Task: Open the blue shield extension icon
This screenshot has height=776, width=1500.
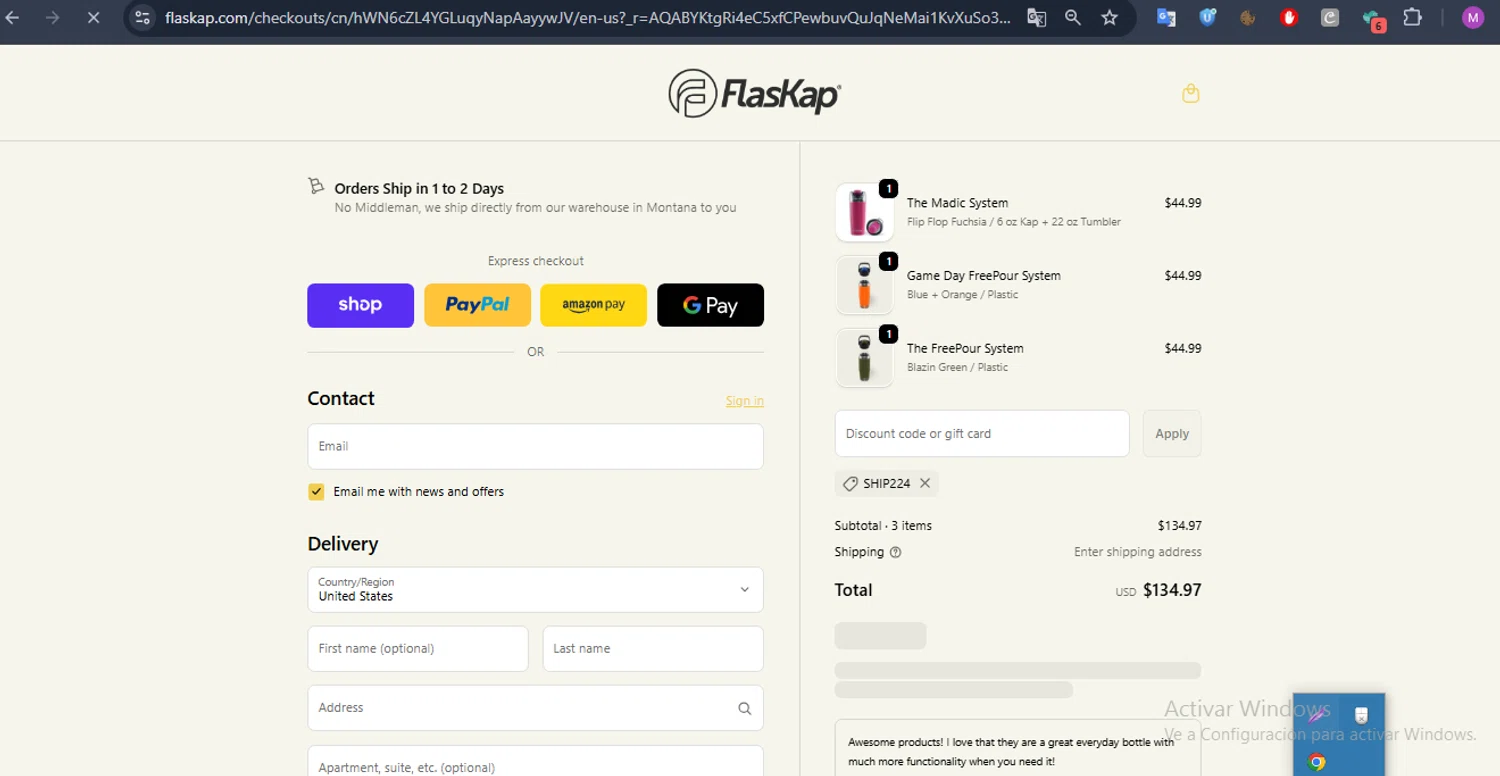Action: (x=1207, y=17)
